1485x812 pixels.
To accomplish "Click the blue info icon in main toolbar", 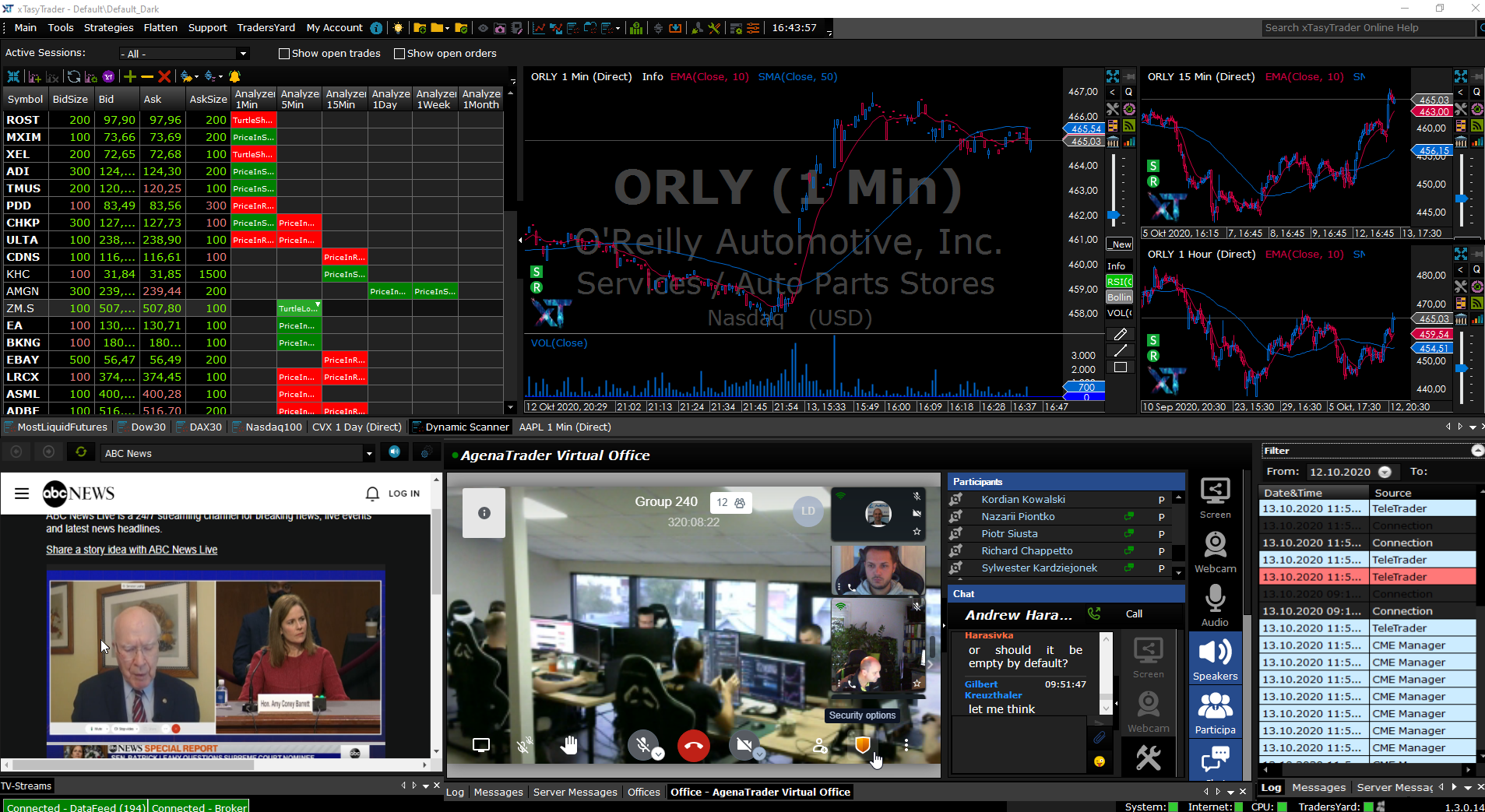I will pyautogui.click(x=376, y=28).
